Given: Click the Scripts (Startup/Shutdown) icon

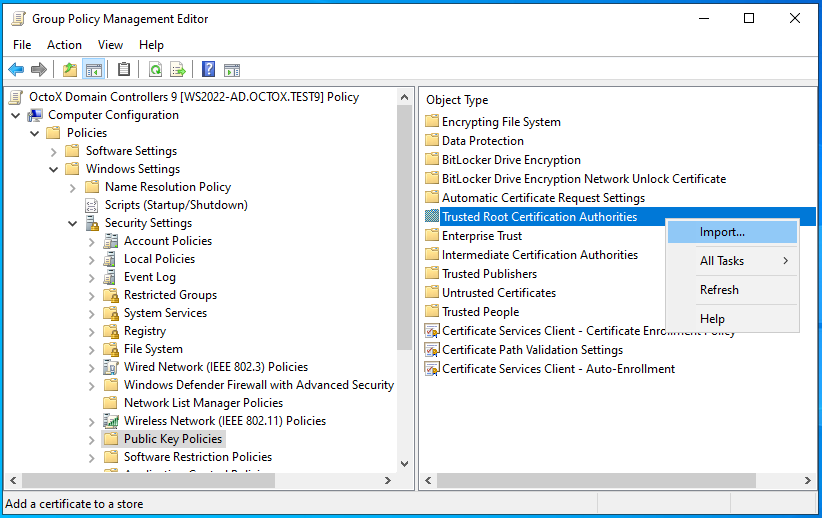Looking at the screenshot, I should pos(92,205).
